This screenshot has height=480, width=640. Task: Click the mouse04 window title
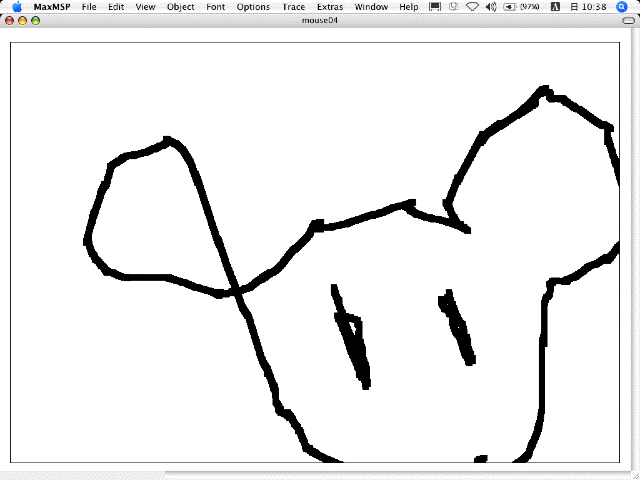320,20
